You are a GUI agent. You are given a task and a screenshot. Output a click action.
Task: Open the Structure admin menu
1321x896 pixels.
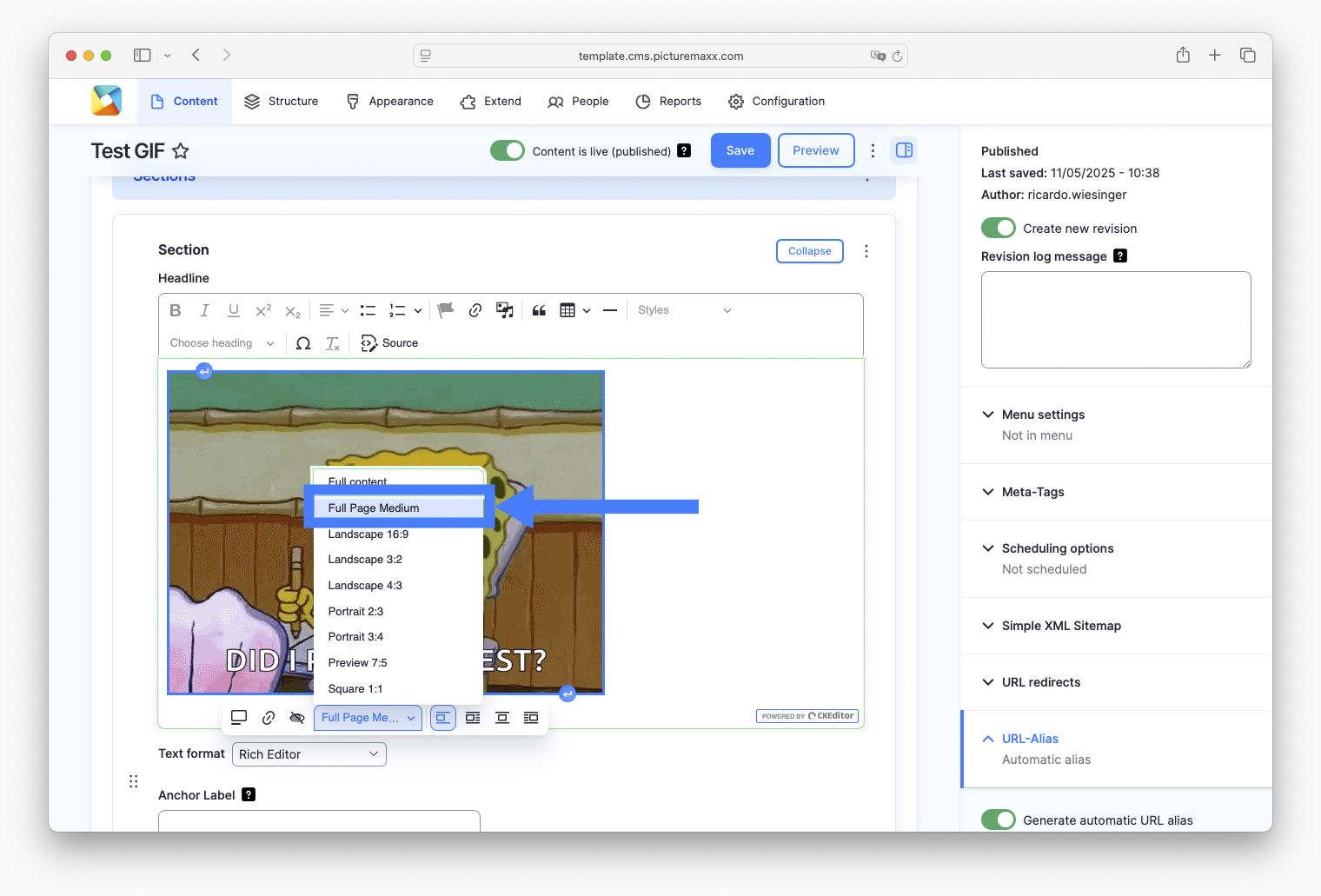pyautogui.click(x=282, y=102)
